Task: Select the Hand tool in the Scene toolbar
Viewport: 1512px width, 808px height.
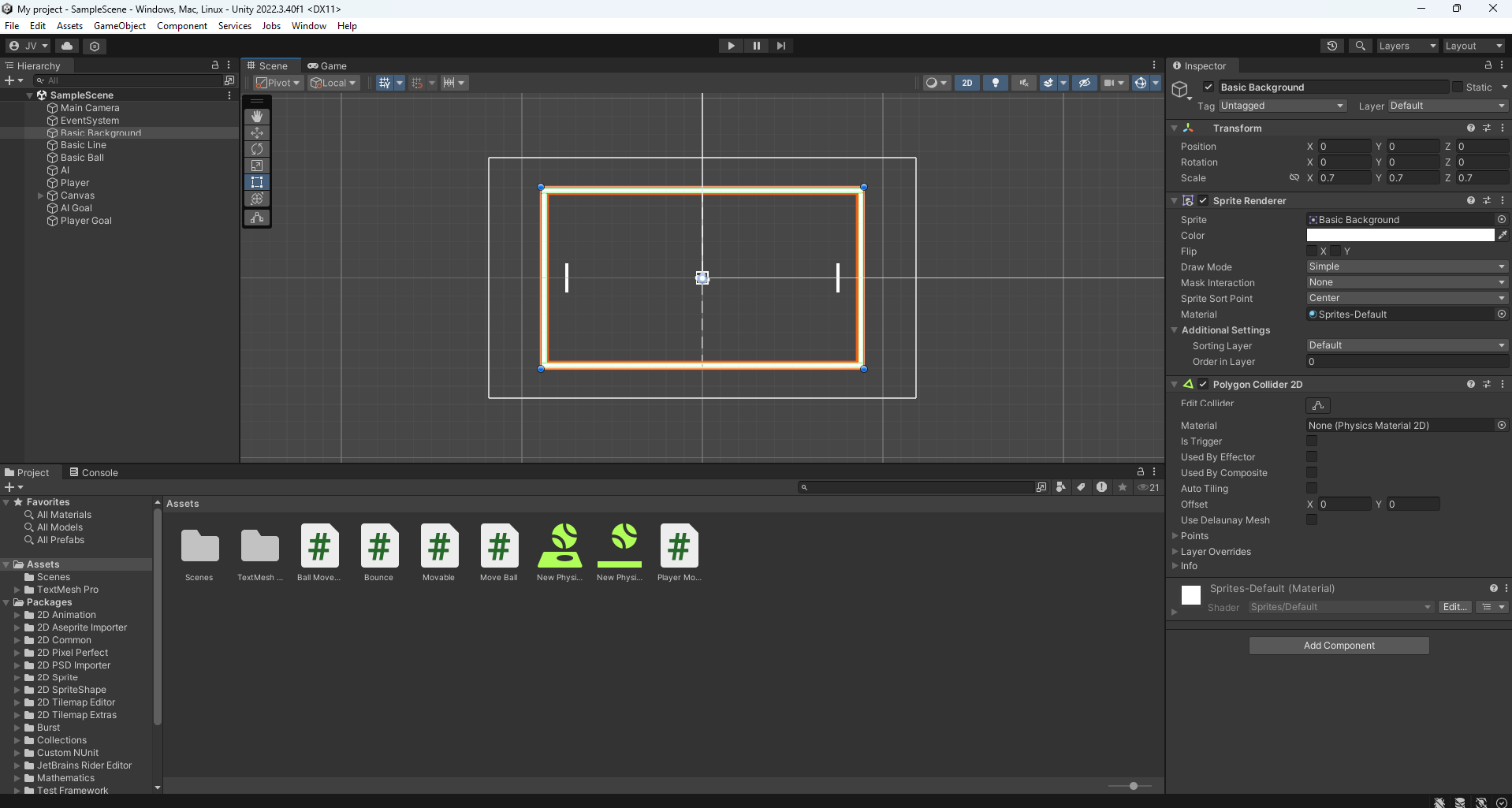Action: pyautogui.click(x=257, y=116)
